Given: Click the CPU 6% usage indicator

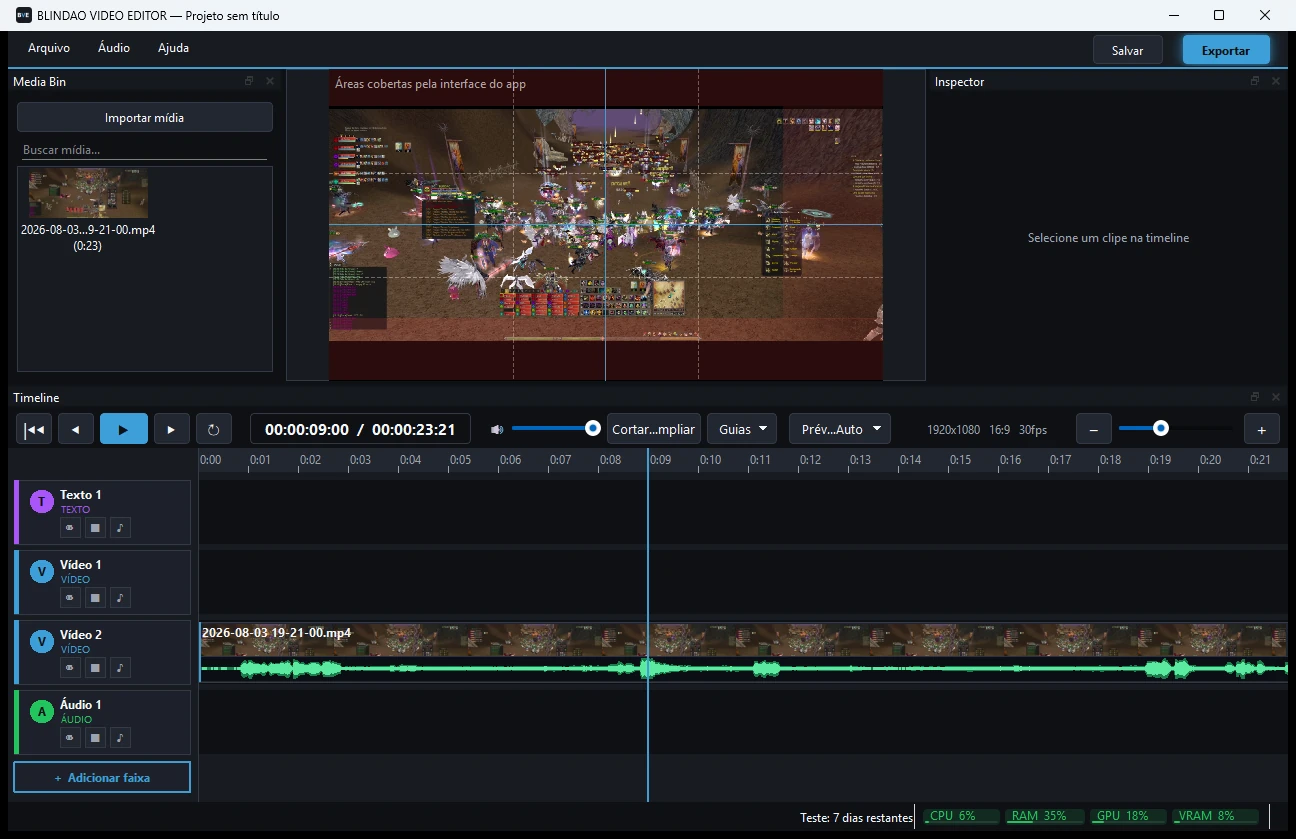Looking at the screenshot, I should (x=961, y=816).
